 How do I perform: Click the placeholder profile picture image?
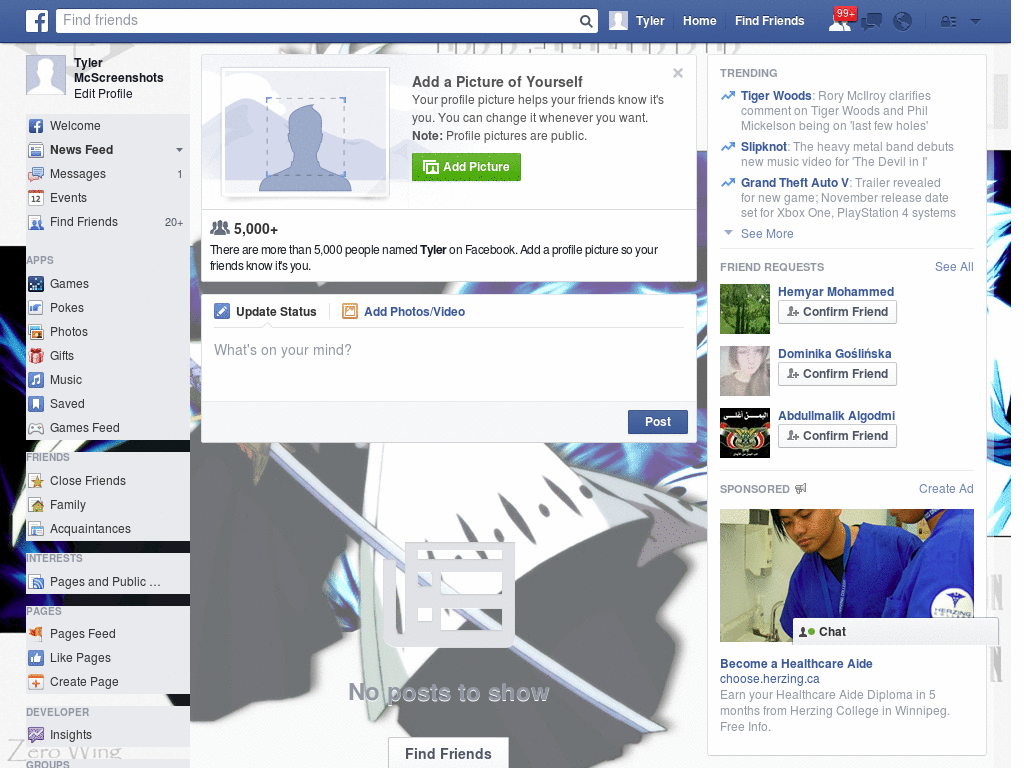click(x=306, y=133)
